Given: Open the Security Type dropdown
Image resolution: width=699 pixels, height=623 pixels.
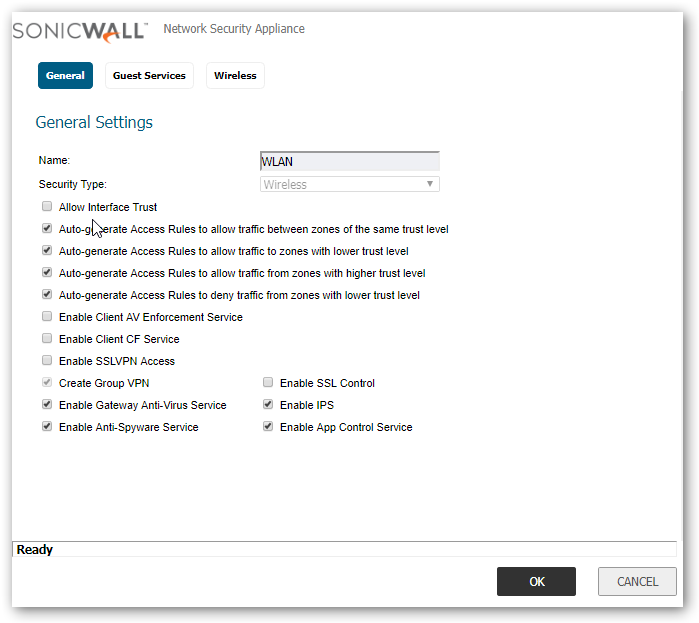Looking at the screenshot, I should click(x=349, y=185).
